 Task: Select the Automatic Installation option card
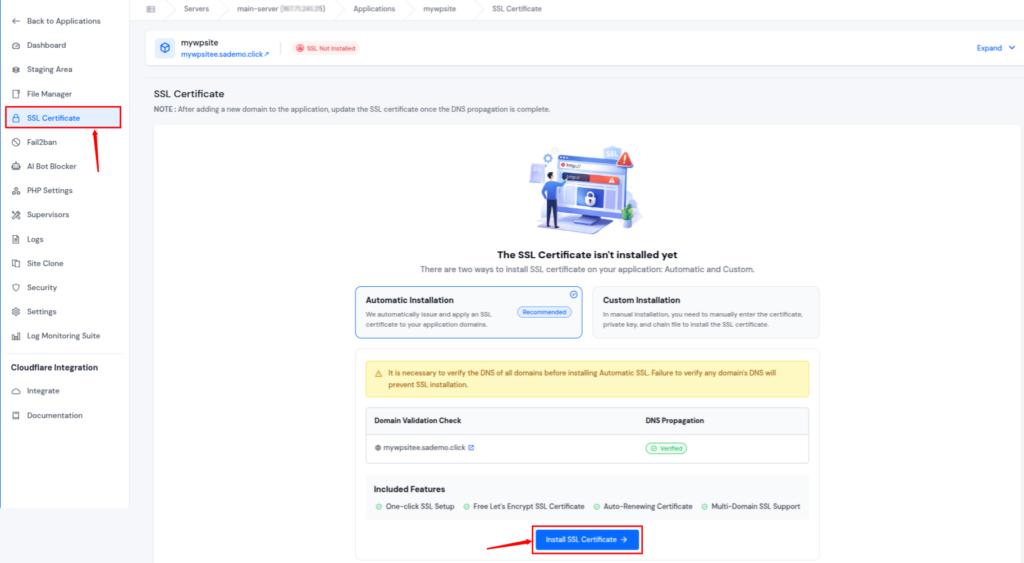click(468, 312)
